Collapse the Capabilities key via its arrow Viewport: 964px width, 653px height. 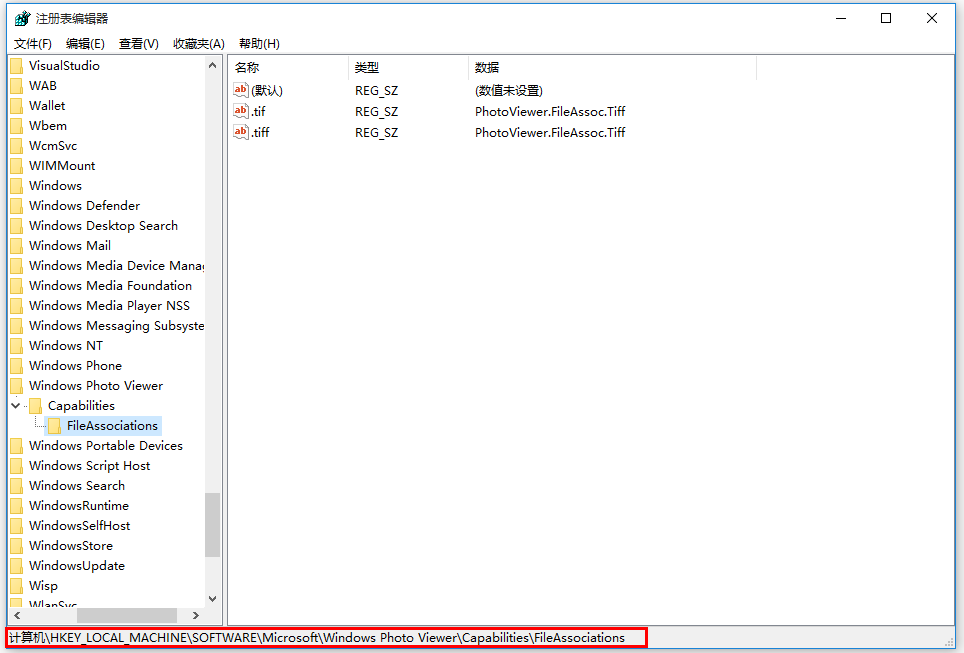click(x=16, y=405)
